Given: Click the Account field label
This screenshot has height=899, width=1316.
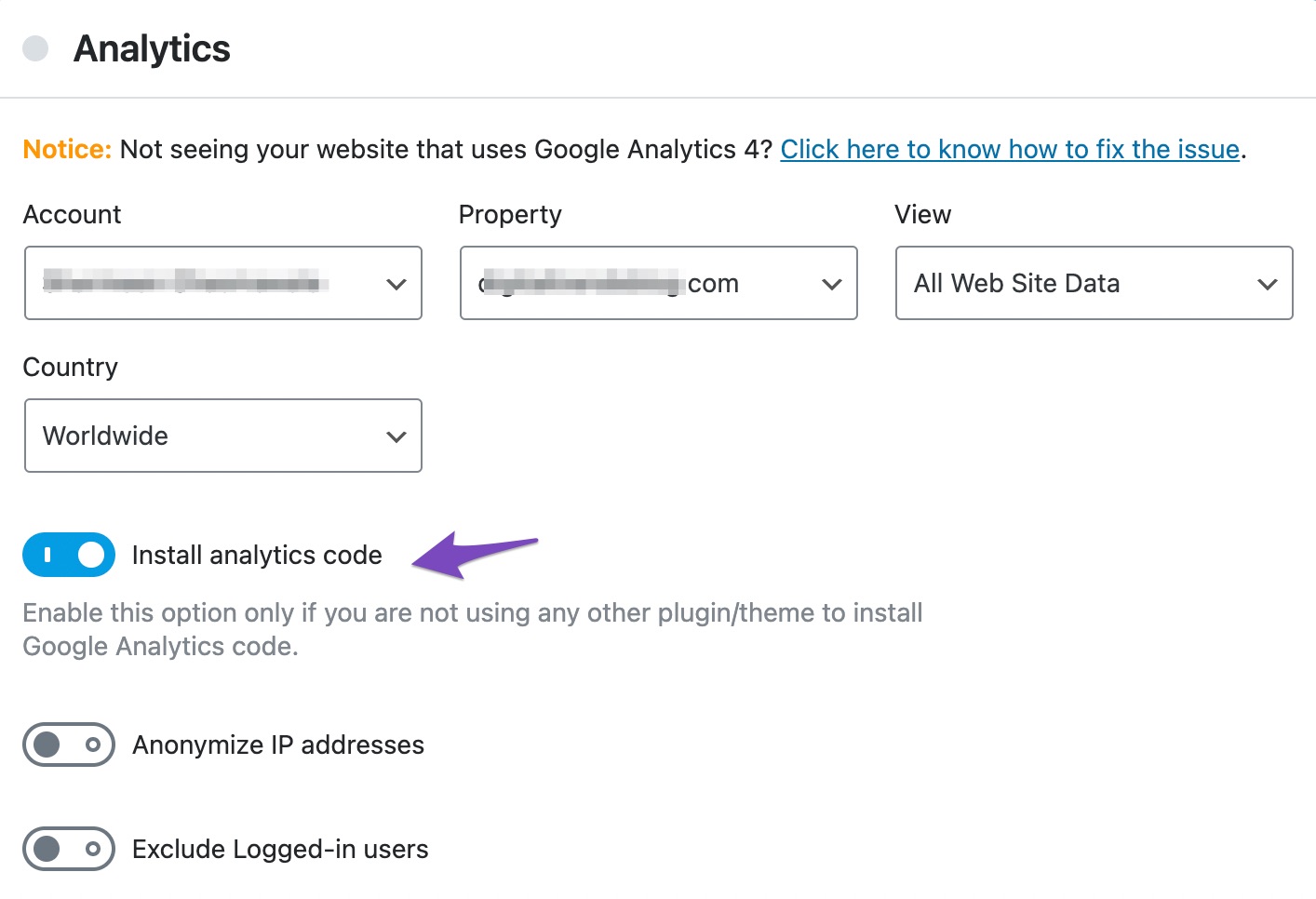Looking at the screenshot, I should [72, 214].
